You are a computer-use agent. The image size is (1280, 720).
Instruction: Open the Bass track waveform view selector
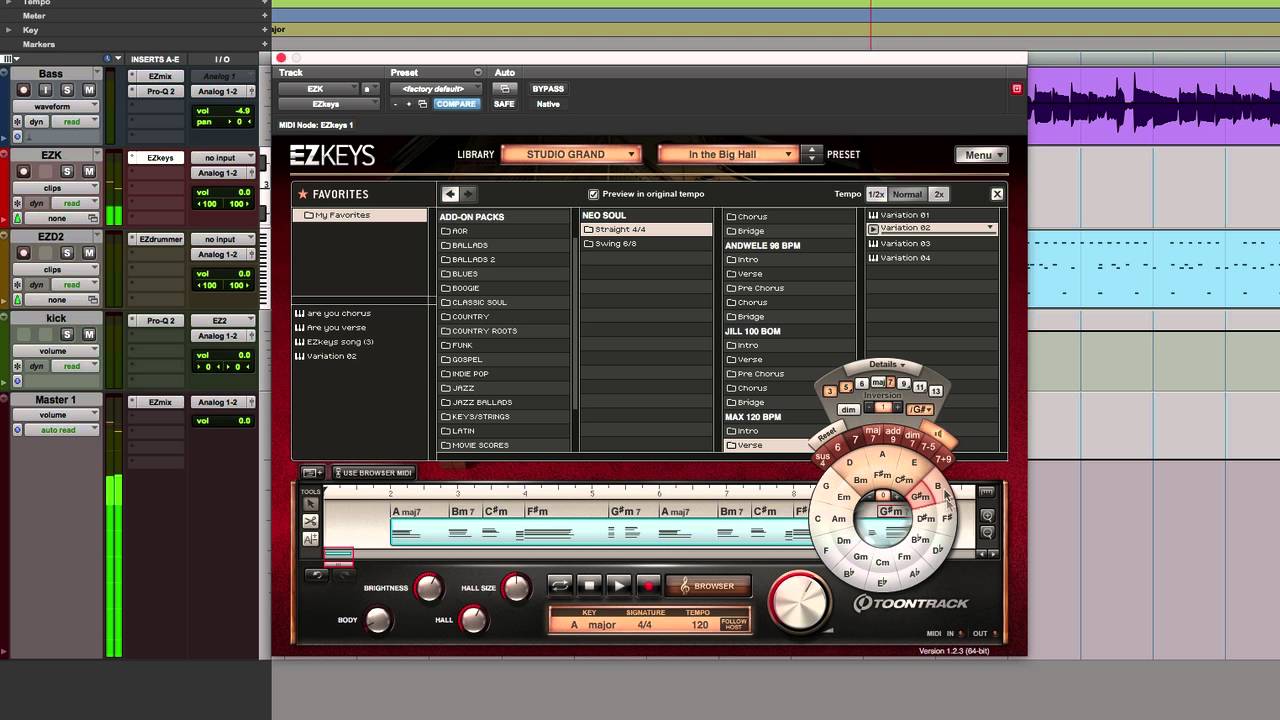click(56, 106)
